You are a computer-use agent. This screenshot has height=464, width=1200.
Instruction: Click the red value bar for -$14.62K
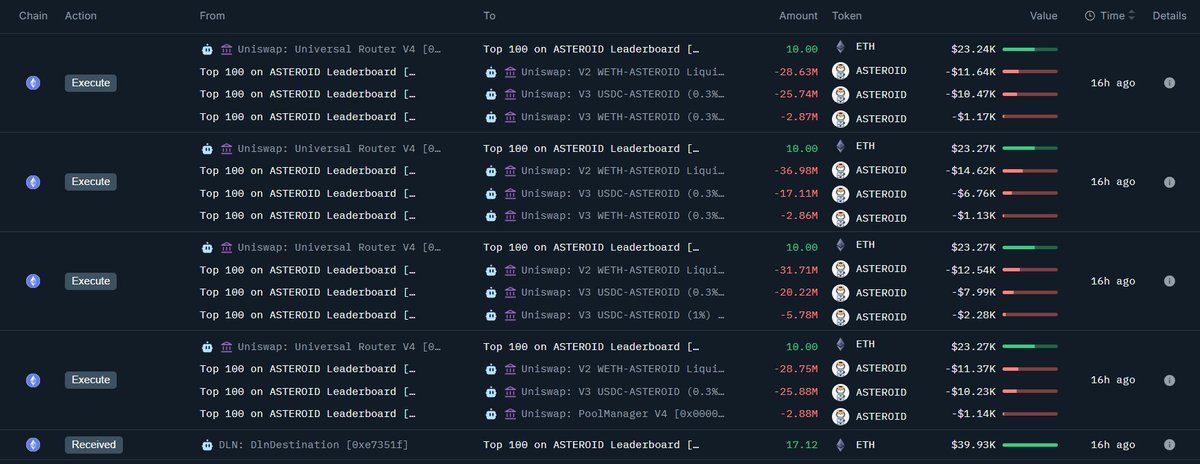coord(1030,171)
